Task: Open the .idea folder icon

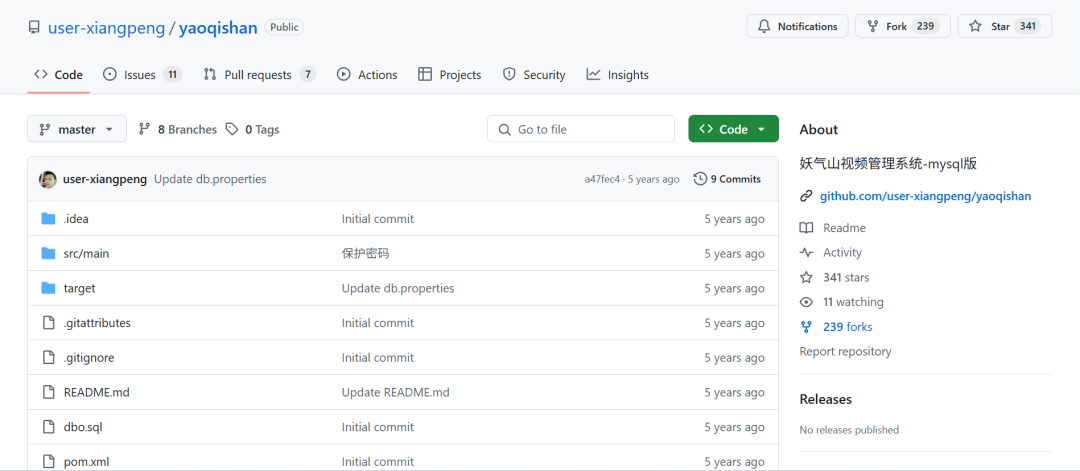Action: [x=48, y=219]
